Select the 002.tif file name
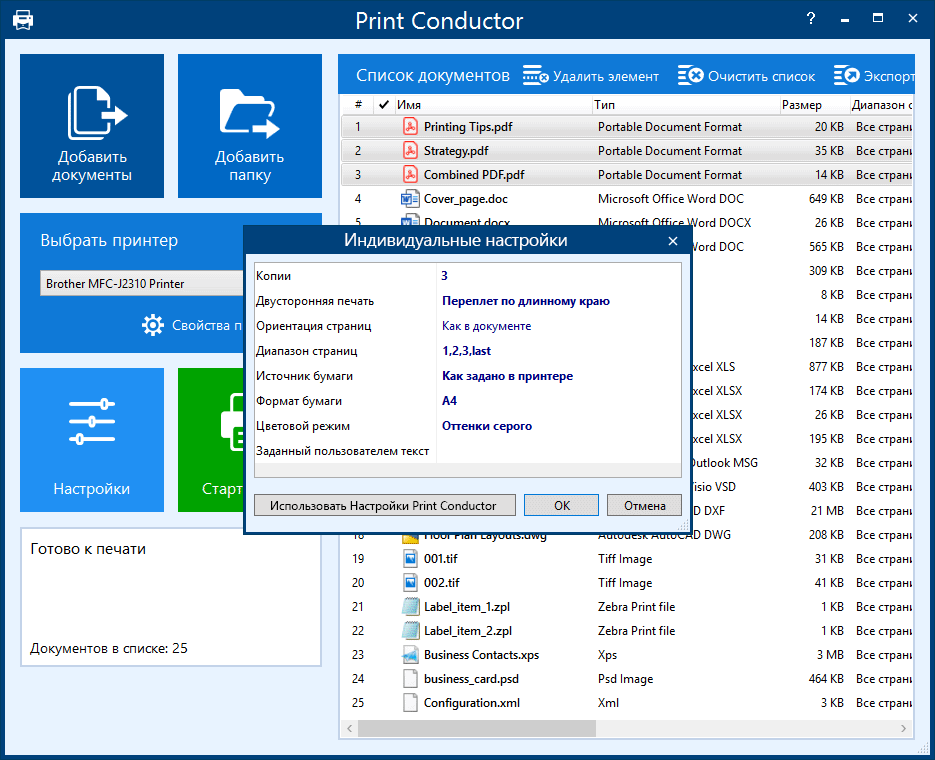Viewport: 935px width, 760px height. [x=442, y=582]
